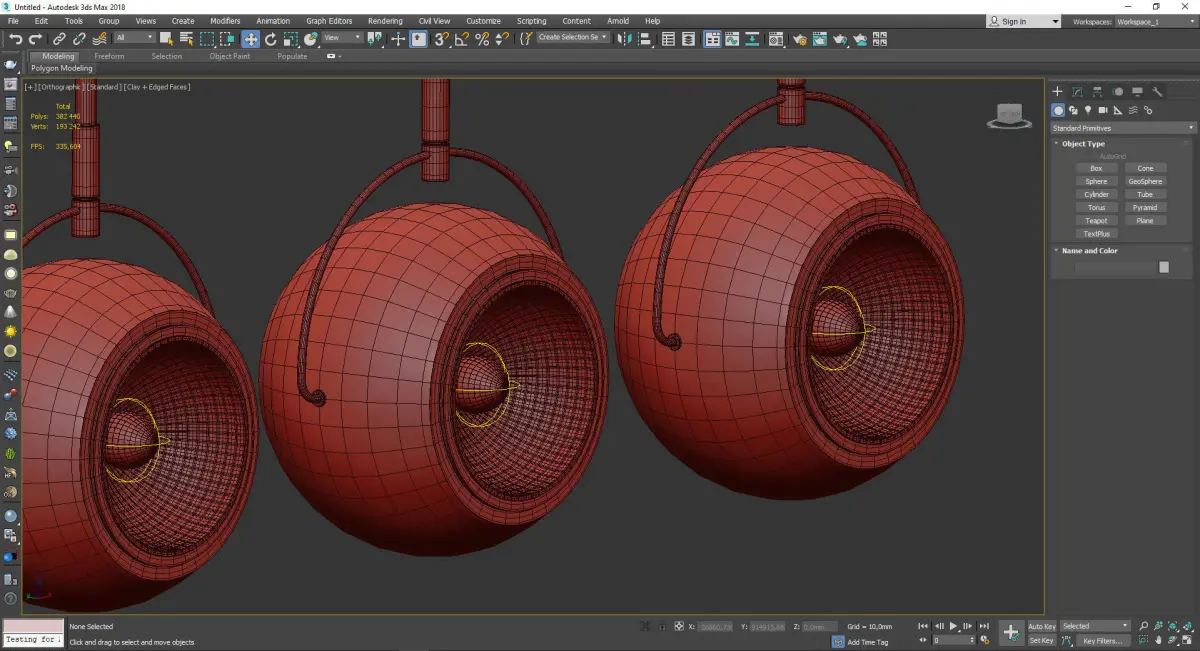This screenshot has width=1200, height=651.
Task: Click the Render Production teapot icon
Action: click(840, 39)
